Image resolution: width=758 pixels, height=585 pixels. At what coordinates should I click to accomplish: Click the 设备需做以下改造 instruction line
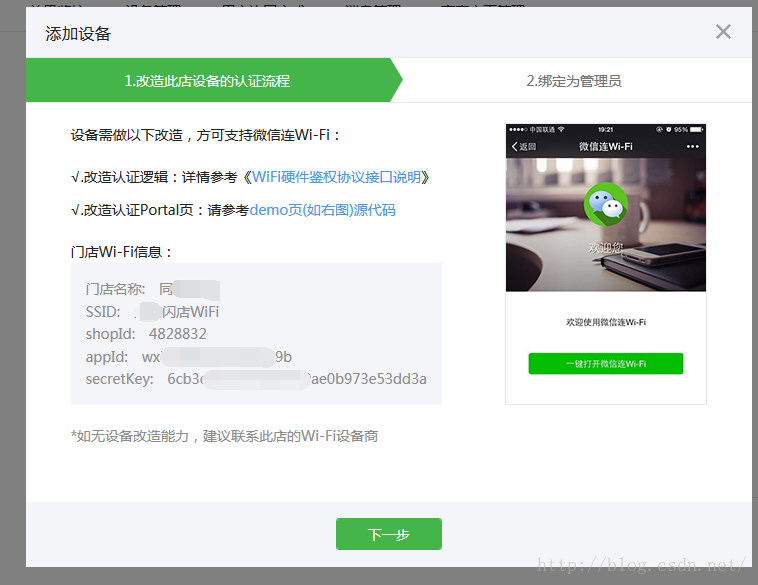pos(205,135)
